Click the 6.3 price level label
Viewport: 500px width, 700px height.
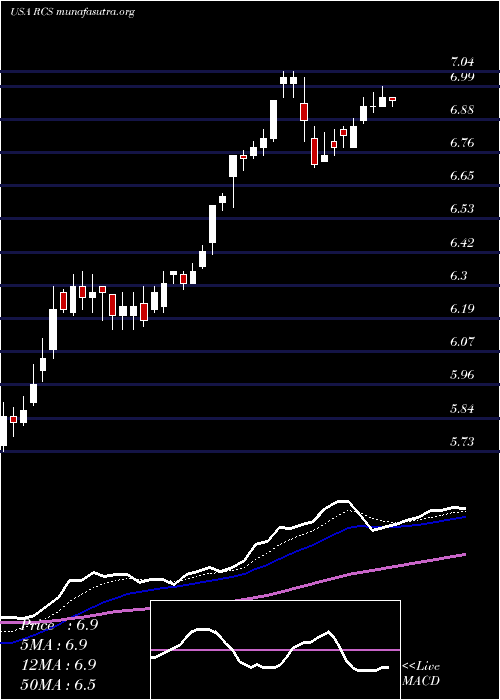459,275
